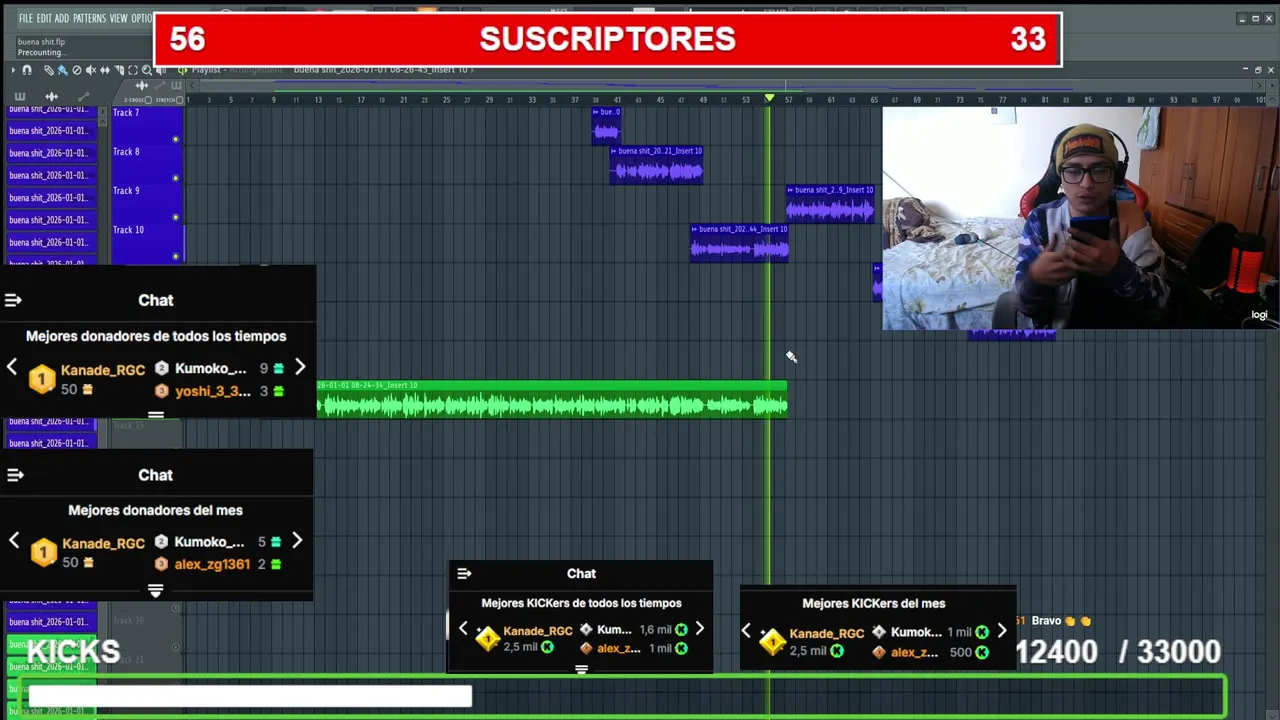Click bar 57 on the timeline ruler
The image size is (1280, 720).
(789, 100)
